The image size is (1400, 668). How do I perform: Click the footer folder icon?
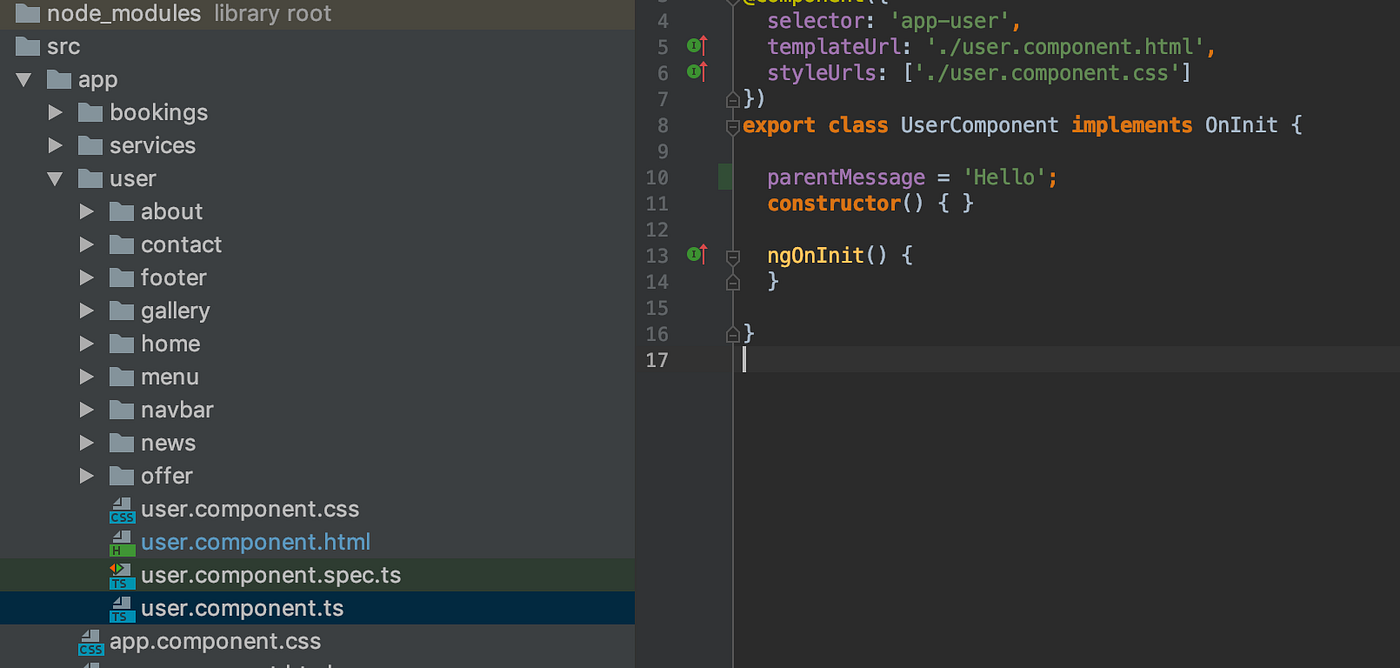pyautogui.click(x=122, y=278)
